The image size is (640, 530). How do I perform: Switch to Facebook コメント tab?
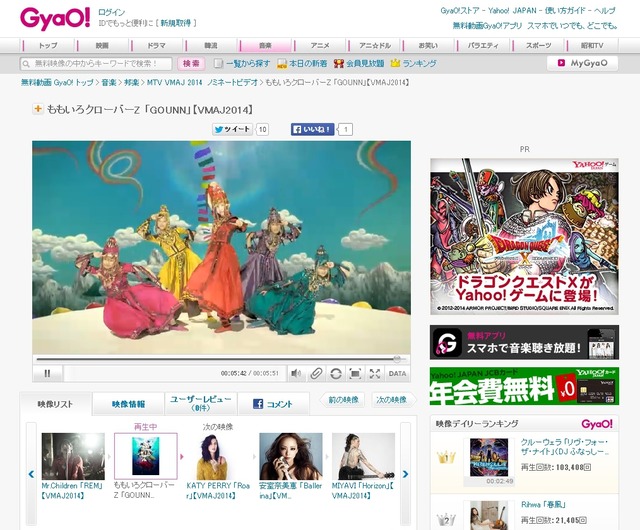click(x=273, y=404)
